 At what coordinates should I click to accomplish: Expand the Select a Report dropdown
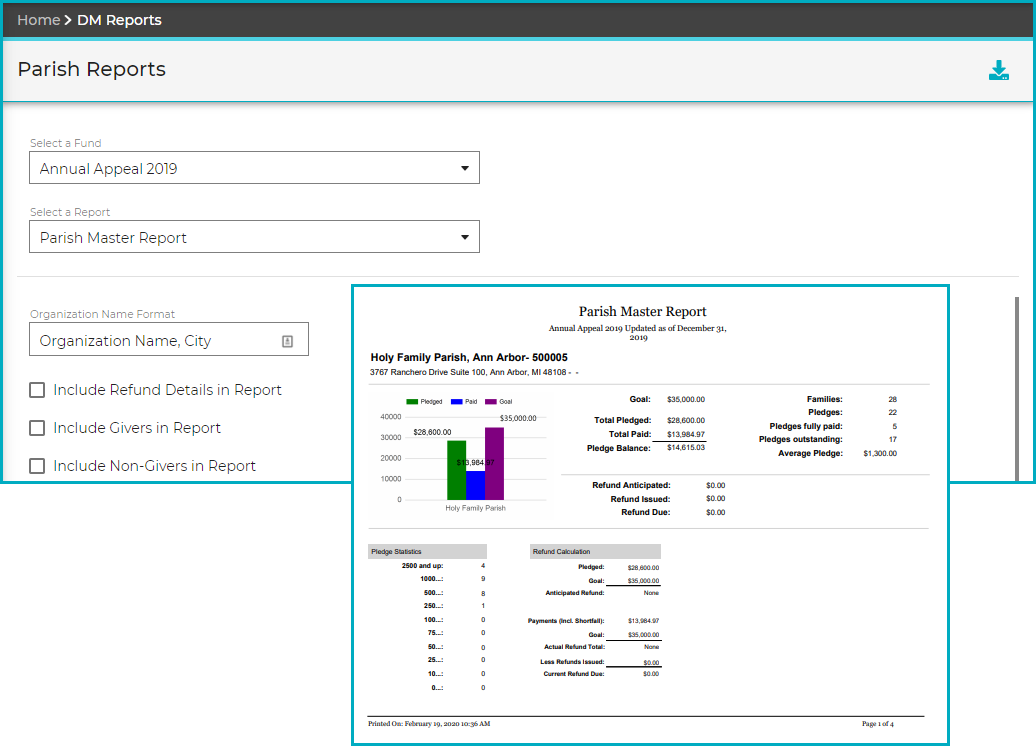(x=254, y=237)
